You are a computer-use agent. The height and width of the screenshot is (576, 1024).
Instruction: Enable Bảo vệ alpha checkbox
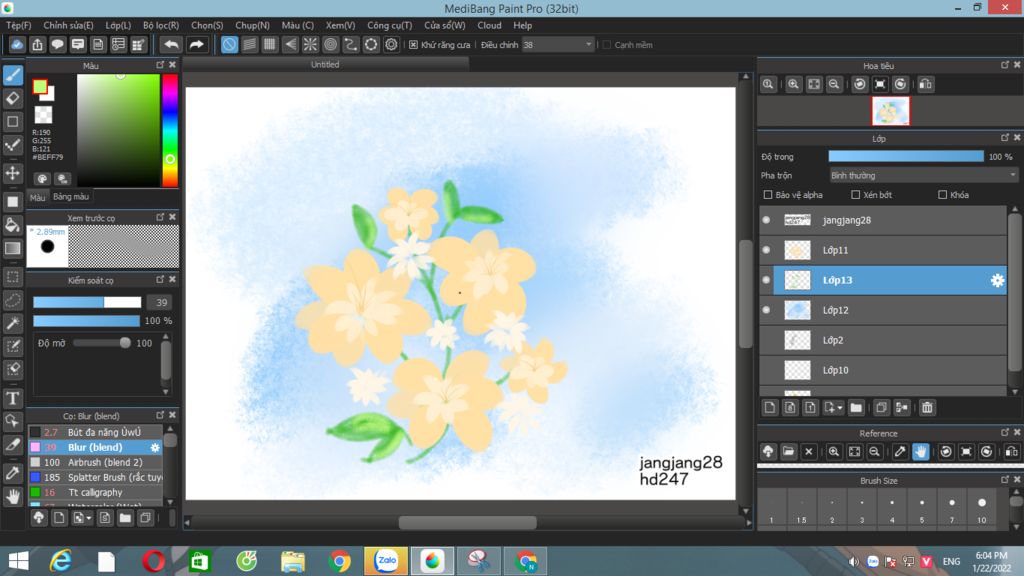tap(768, 195)
